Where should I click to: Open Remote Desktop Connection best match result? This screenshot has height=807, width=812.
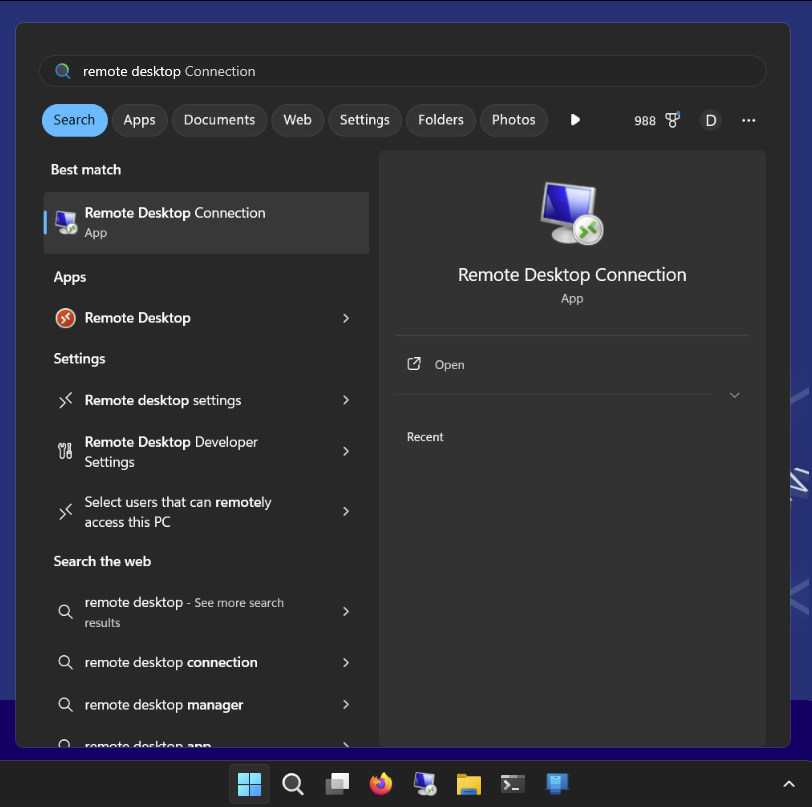(x=206, y=223)
